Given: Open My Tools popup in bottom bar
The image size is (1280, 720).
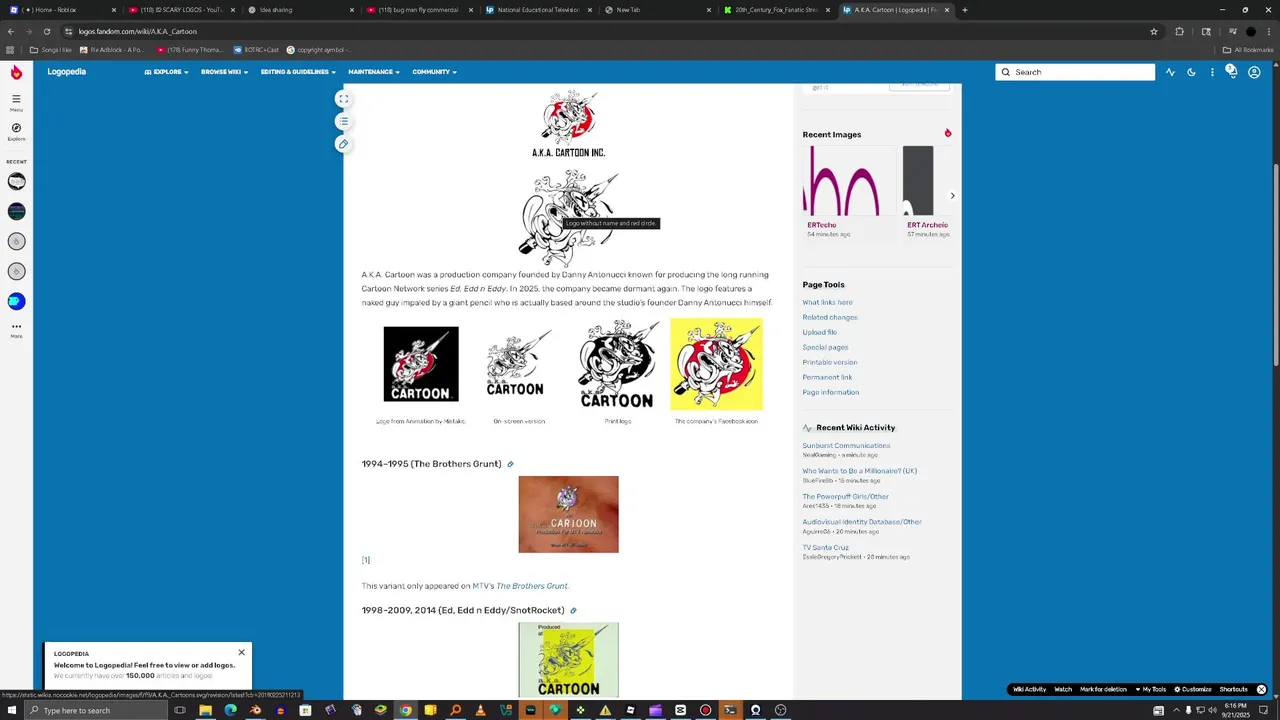Looking at the screenshot, I should [x=1151, y=689].
